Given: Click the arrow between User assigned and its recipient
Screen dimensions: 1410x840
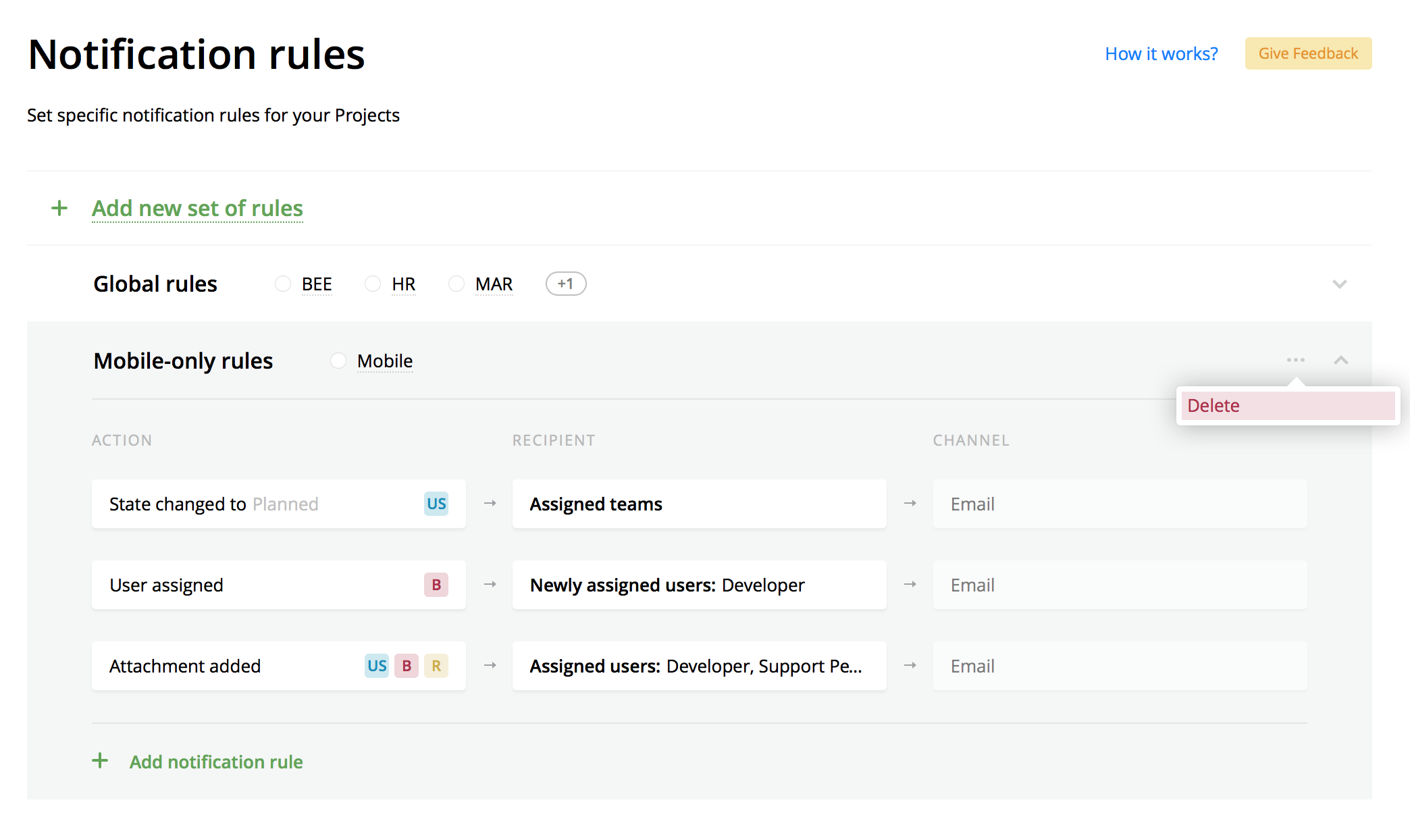Looking at the screenshot, I should tap(489, 585).
